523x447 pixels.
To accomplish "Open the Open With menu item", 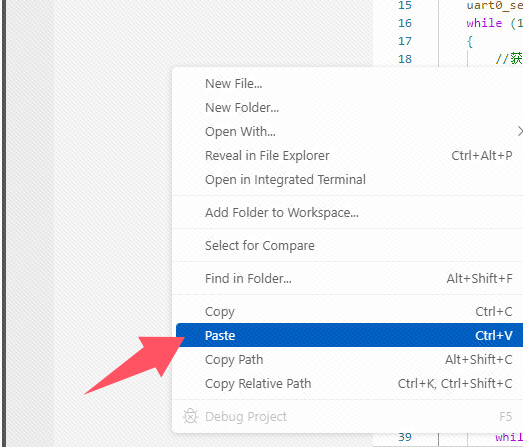I will click(348, 132).
